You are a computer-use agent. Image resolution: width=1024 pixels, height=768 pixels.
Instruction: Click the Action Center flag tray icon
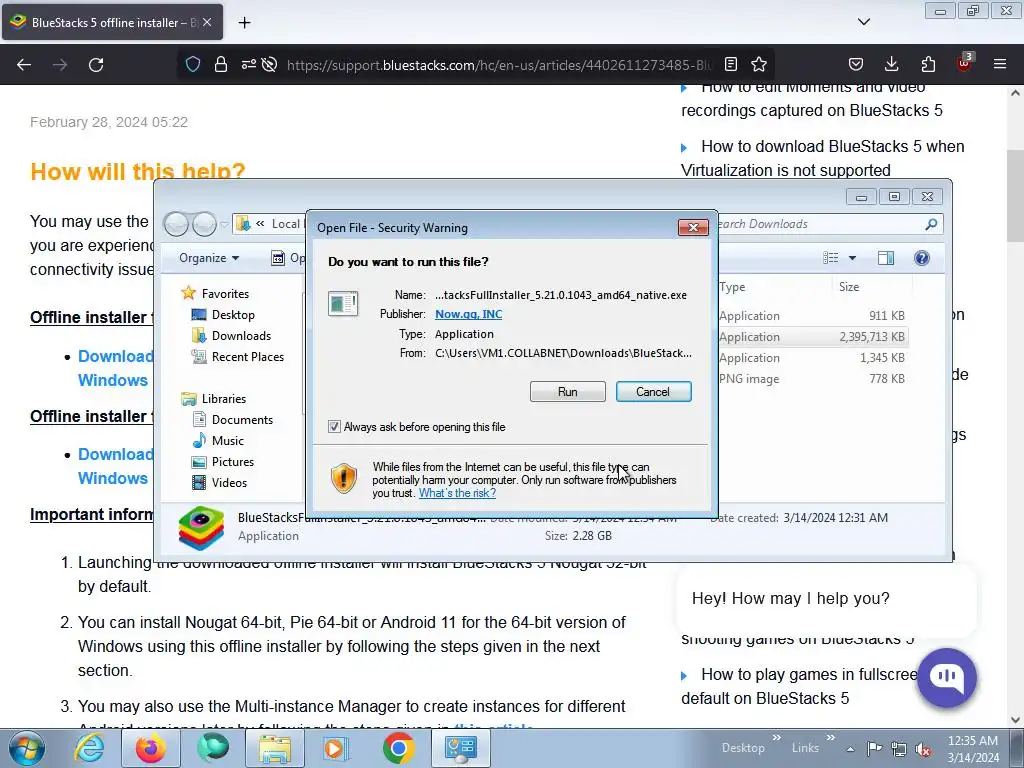(874, 748)
